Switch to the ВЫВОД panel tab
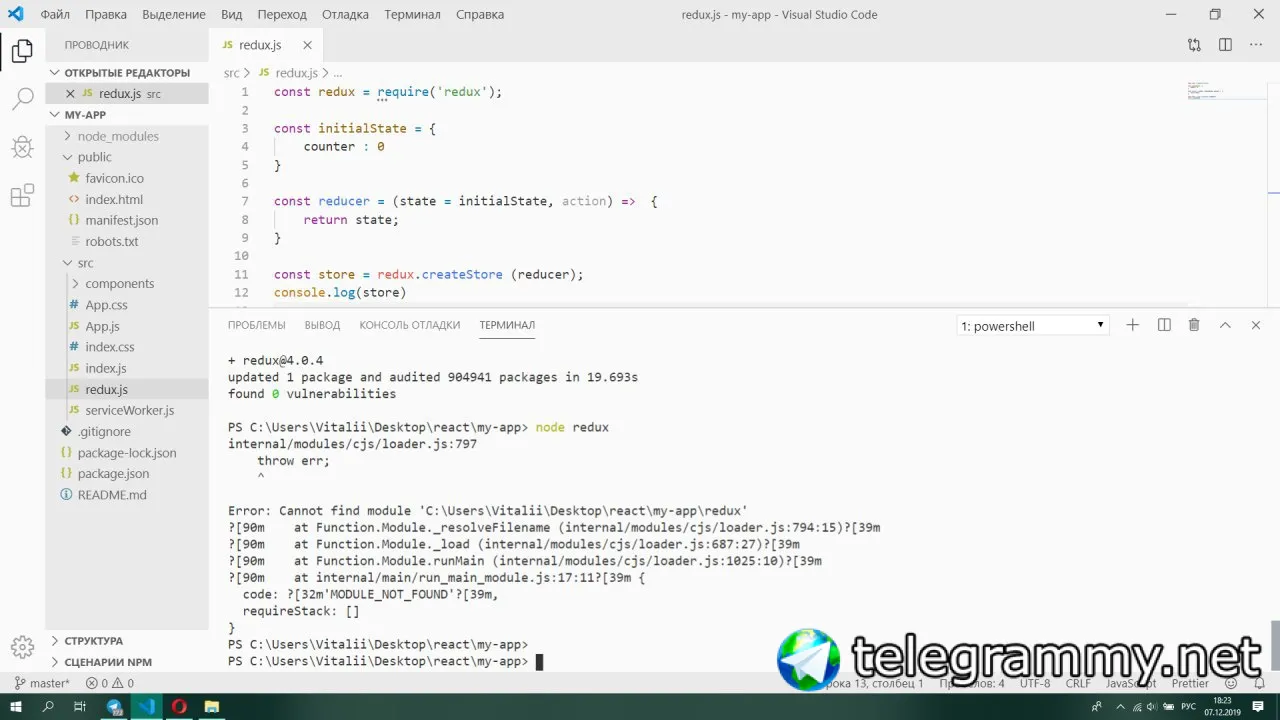 [322, 325]
